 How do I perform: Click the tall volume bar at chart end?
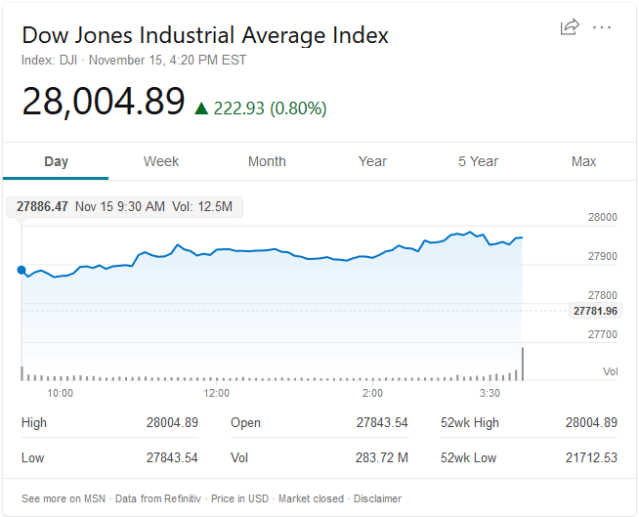tap(522, 363)
